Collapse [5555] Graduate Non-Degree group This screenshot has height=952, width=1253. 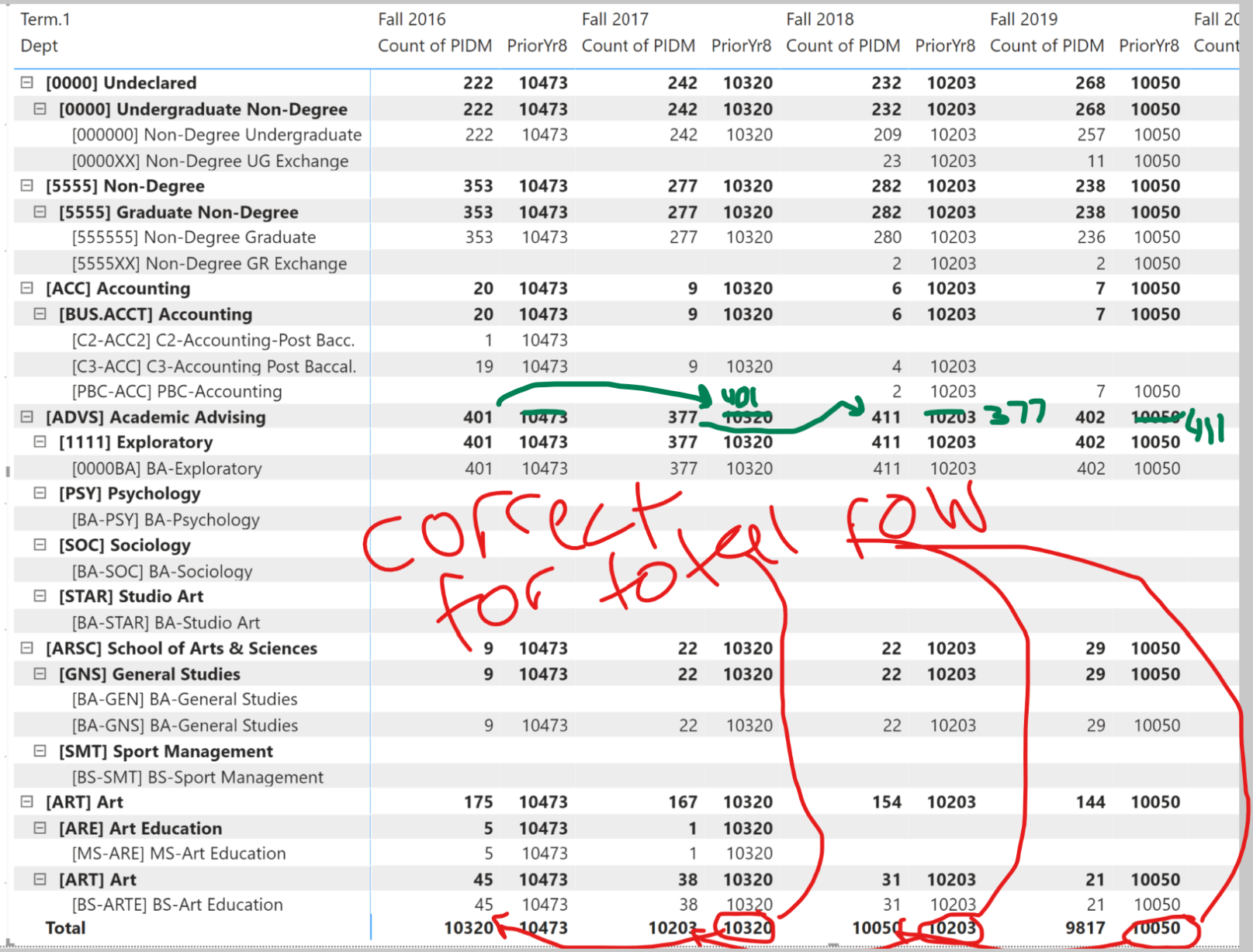(x=40, y=212)
